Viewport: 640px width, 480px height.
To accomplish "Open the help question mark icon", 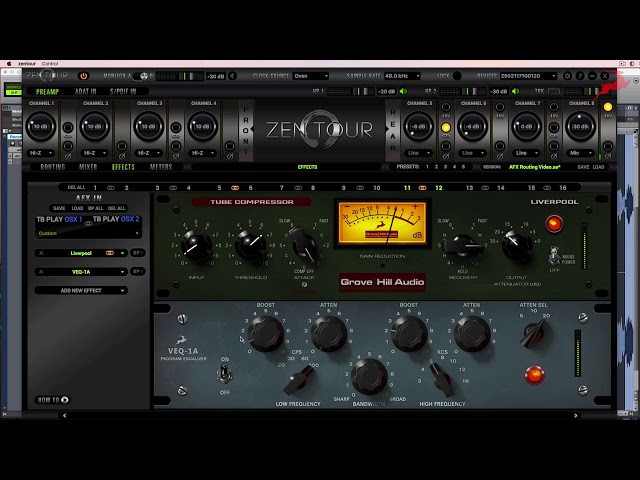I will pos(580,76).
